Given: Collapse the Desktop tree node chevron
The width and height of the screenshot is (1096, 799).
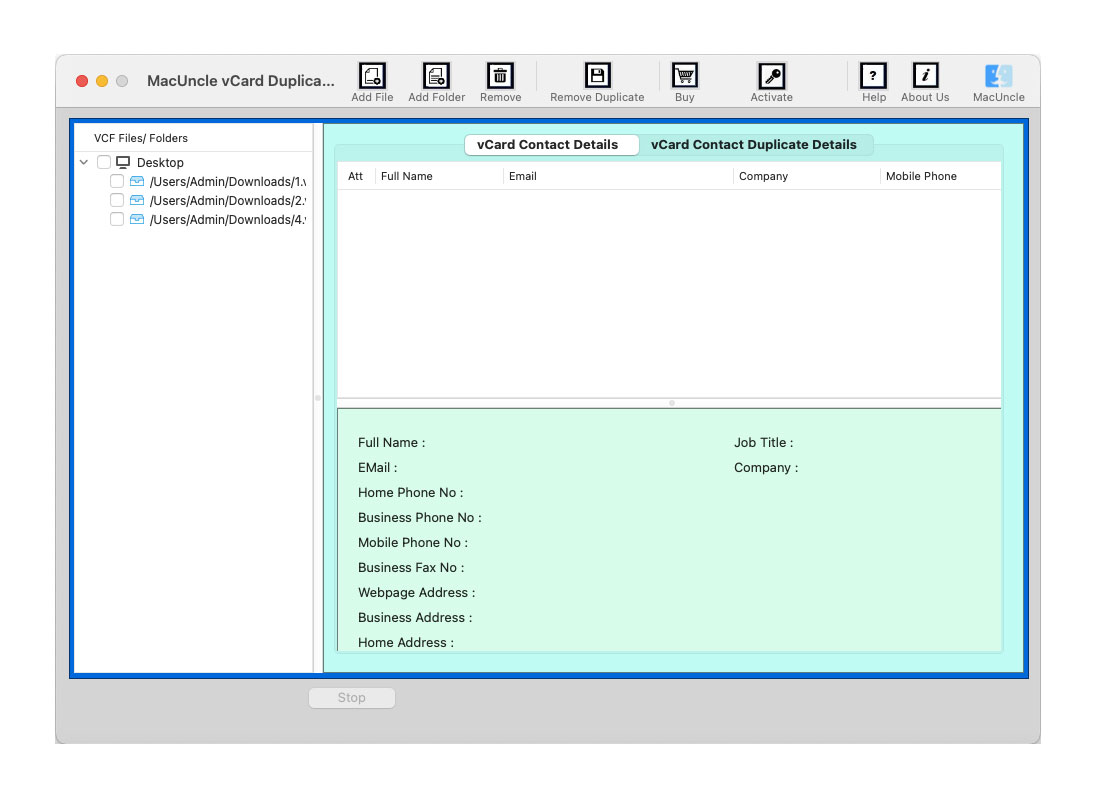Looking at the screenshot, I should point(84,161).
